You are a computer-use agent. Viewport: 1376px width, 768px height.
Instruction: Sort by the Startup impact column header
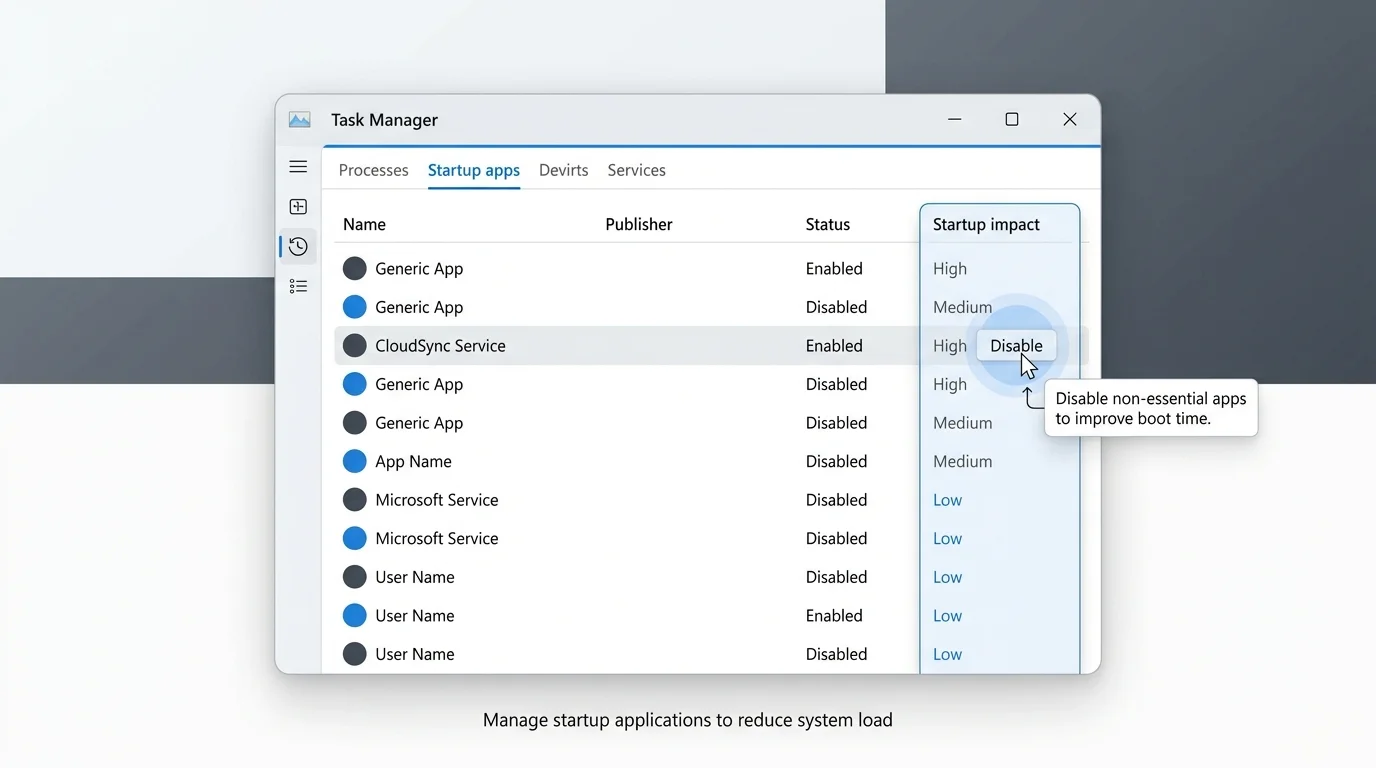pos(986,225)
